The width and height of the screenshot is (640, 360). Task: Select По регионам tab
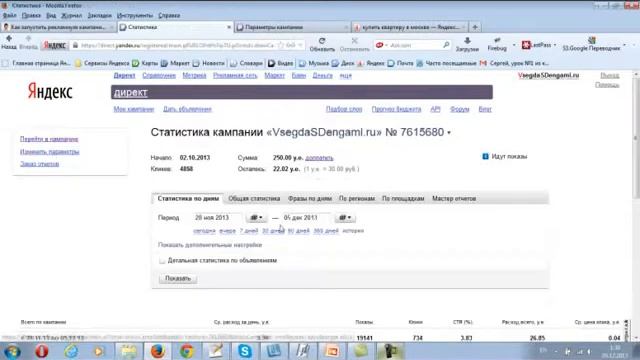coord(357,199)
